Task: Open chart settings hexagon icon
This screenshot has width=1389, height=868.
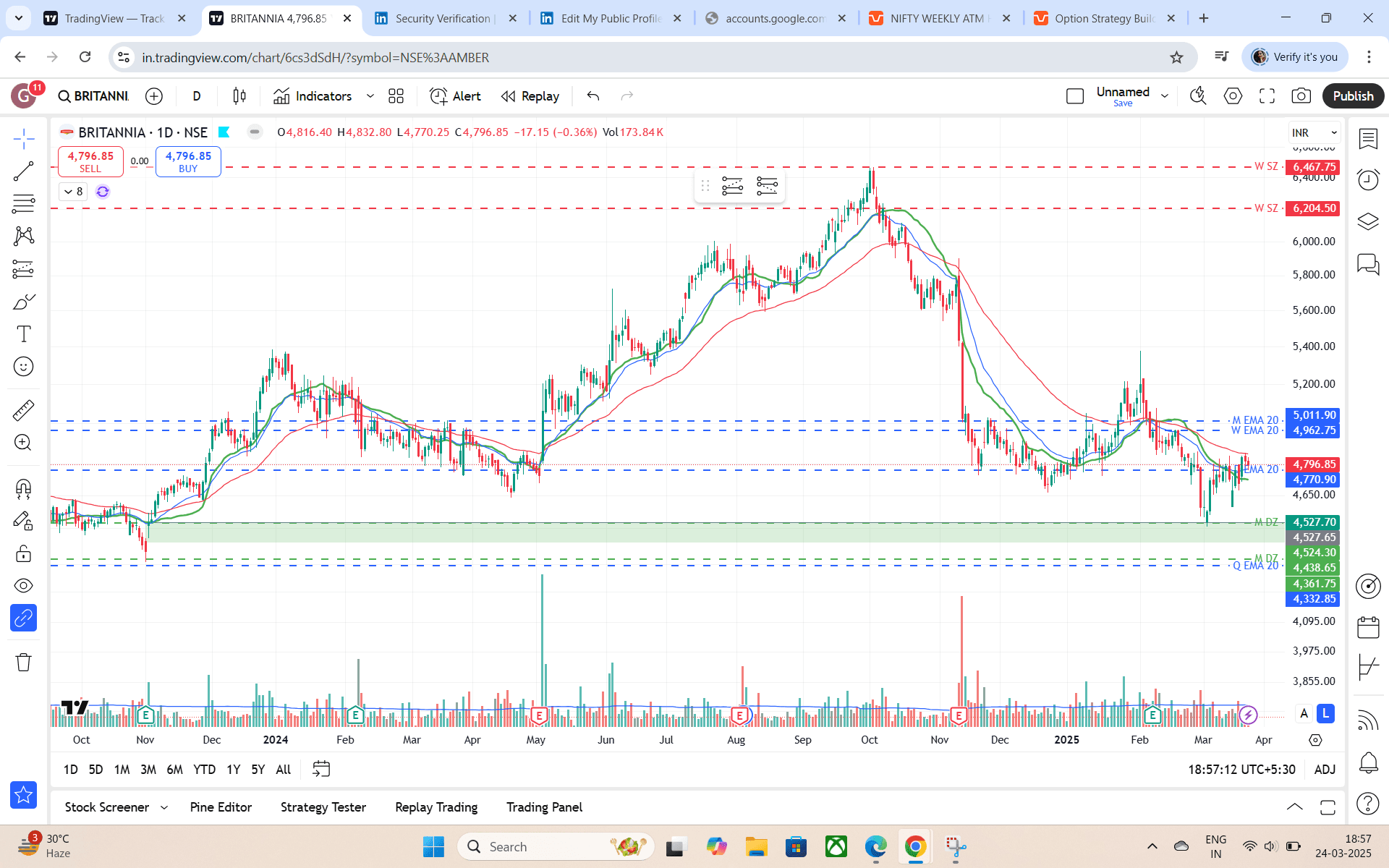Action: [x=1233, y=96]
